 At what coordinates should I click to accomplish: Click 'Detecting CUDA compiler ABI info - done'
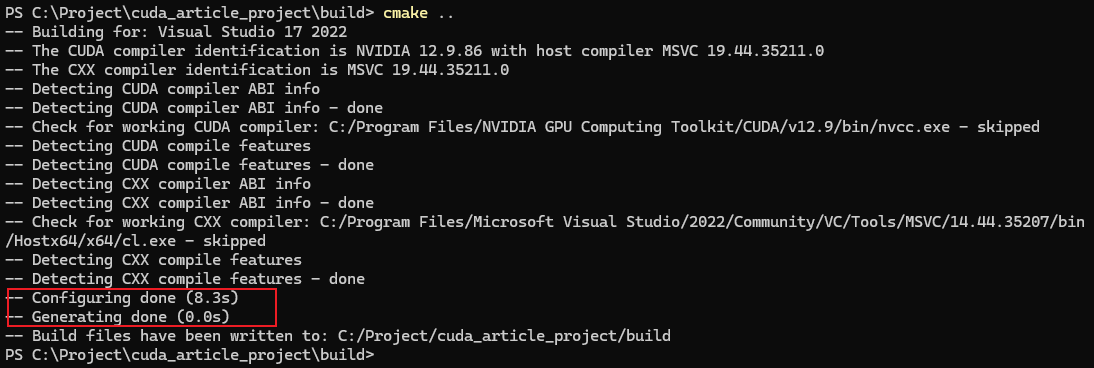[x=193, y=108]
